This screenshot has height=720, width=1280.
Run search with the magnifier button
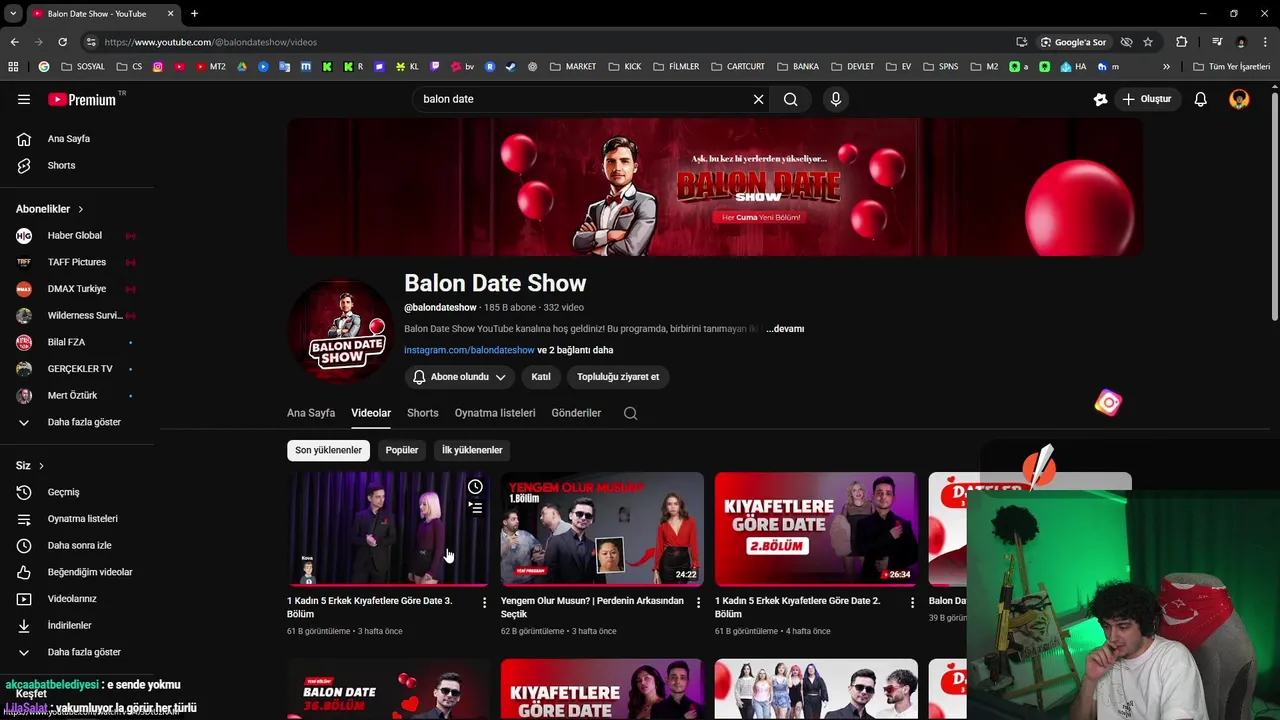790,99
